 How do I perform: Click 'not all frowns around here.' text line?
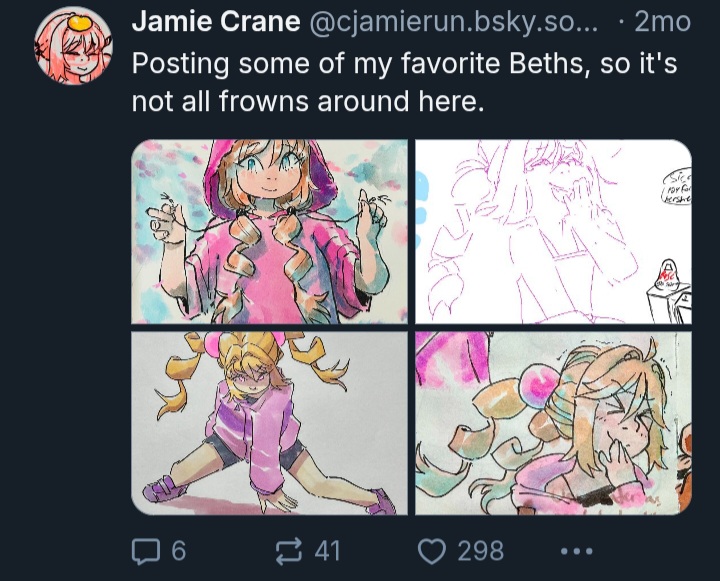(x=308, y=101)
